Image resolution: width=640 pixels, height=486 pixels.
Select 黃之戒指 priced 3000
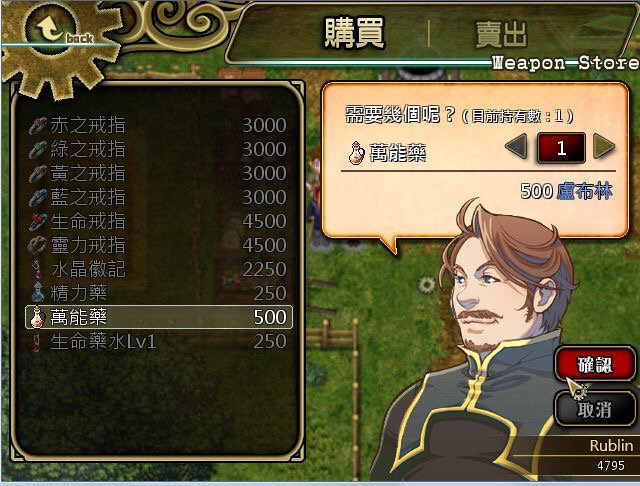(158, 173)
